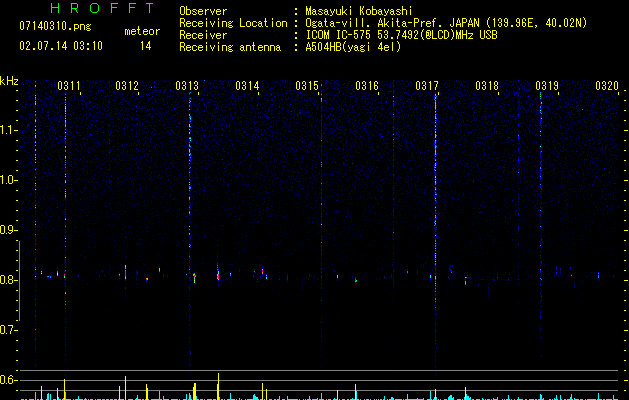This screenshot has height=400, width=629.
Task: Click the 0.8 frequency axis label
Action: [x=7, y=280]
